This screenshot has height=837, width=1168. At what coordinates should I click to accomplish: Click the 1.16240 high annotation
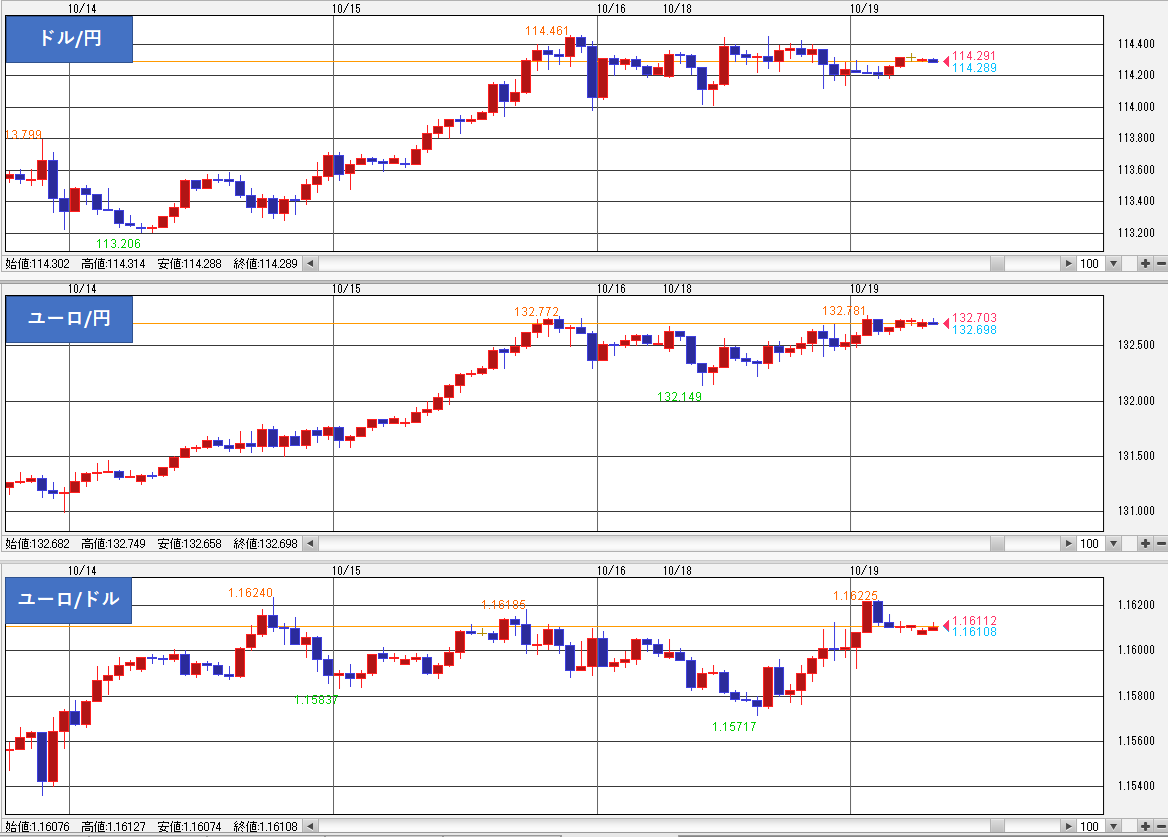[250, 593]
